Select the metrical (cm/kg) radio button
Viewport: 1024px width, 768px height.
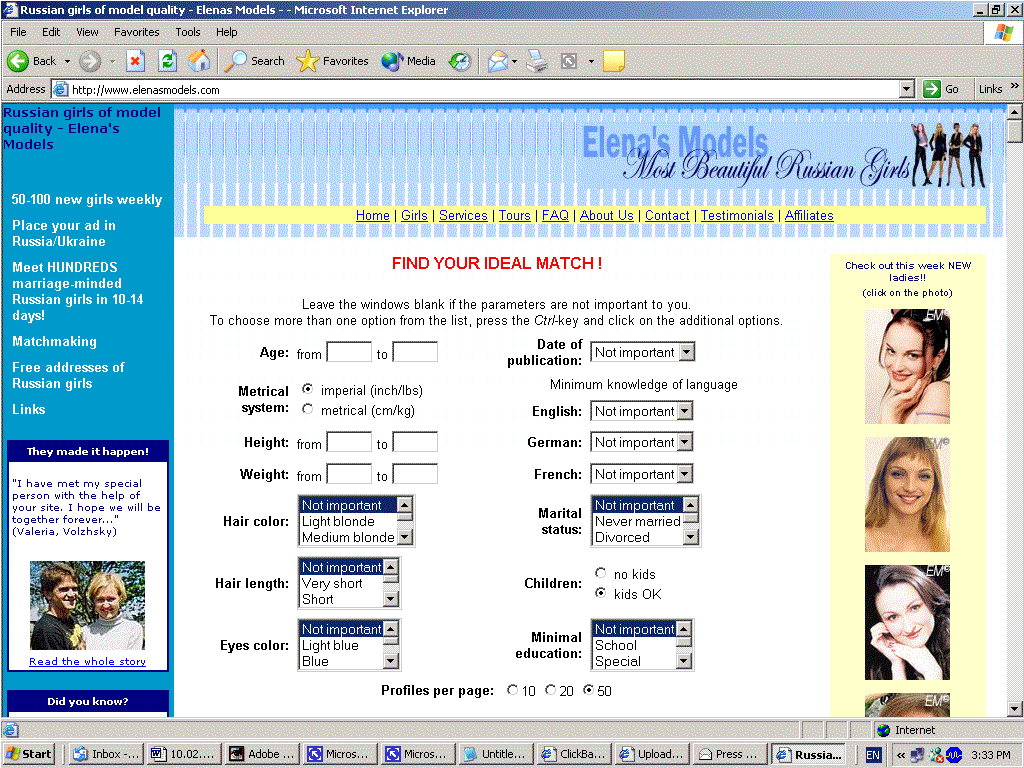pyautogui.click(x=308, y=409)
